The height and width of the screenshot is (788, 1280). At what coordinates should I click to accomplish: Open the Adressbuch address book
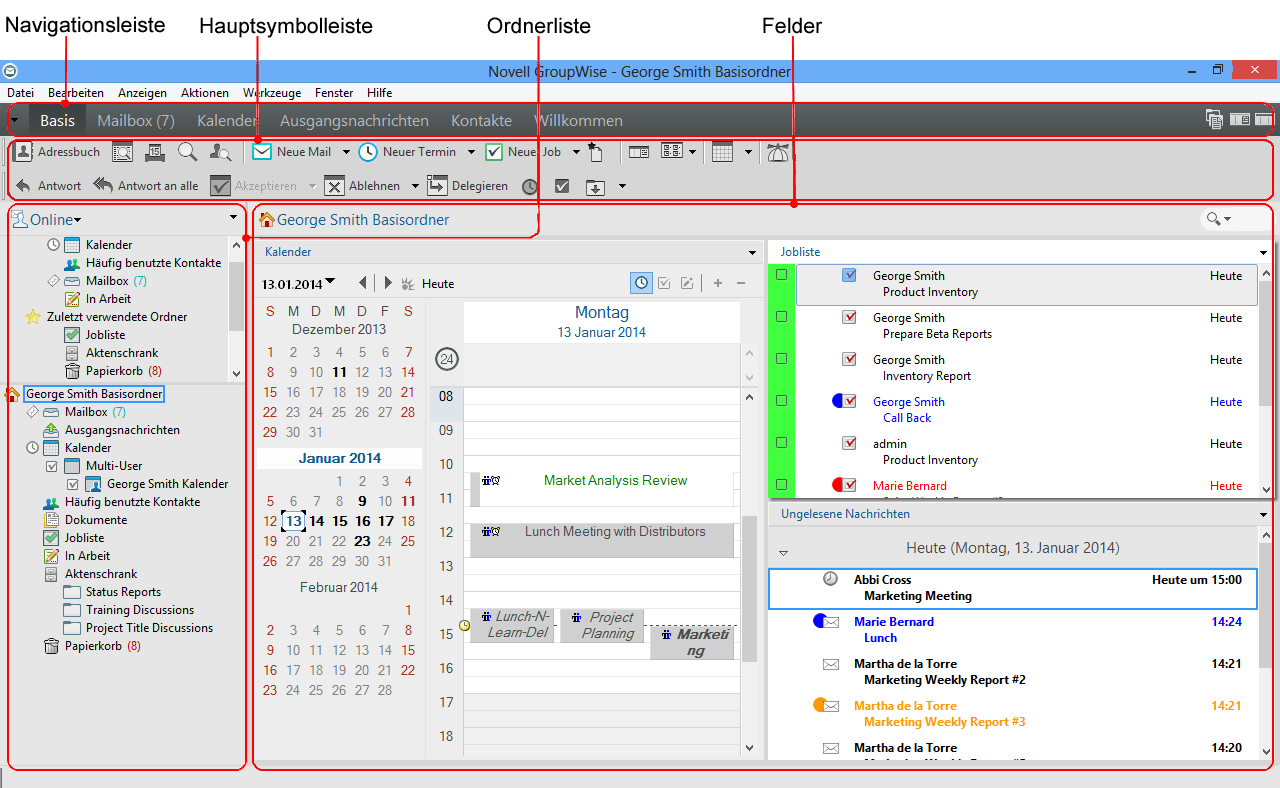point(57,152)
